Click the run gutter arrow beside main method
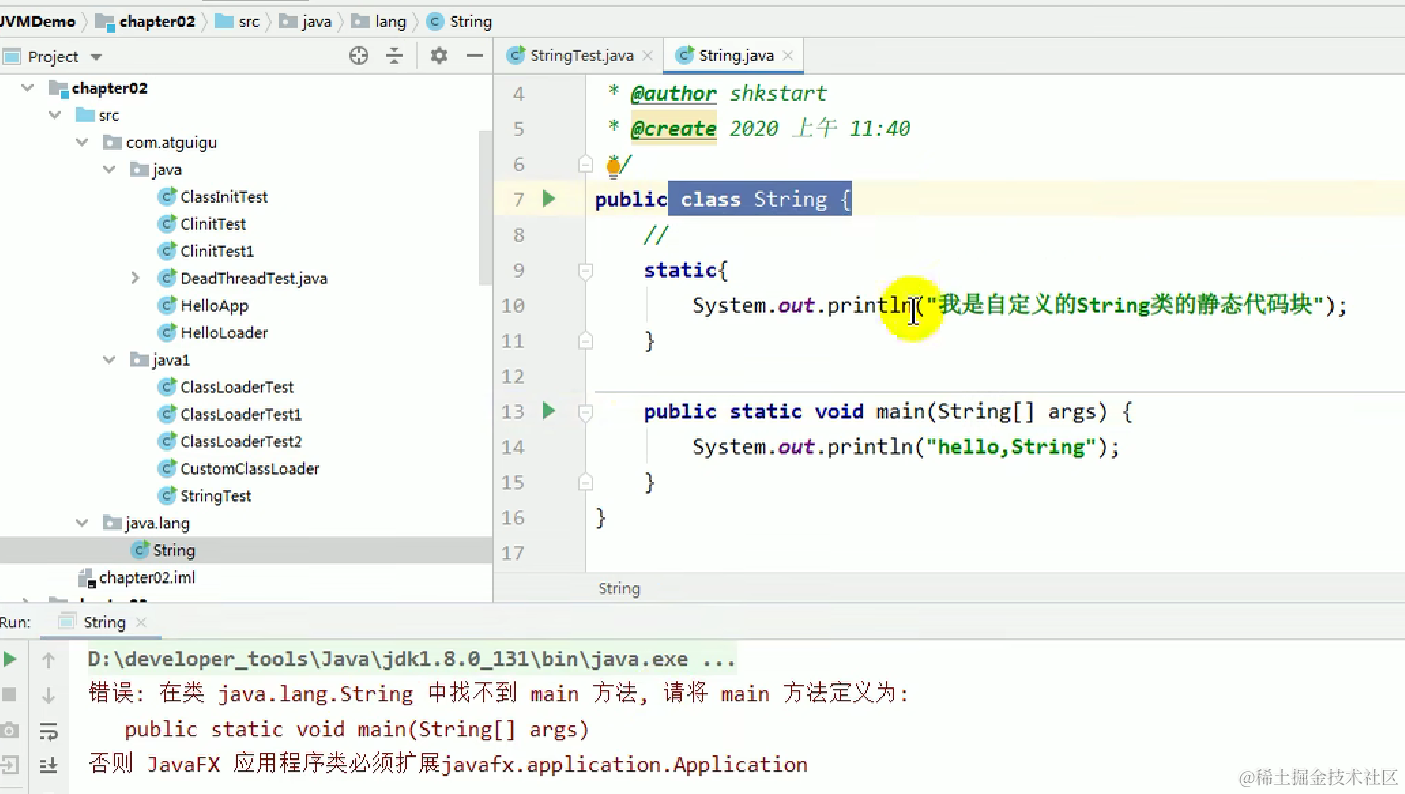Screen dimensions: 1405x794 548,410
